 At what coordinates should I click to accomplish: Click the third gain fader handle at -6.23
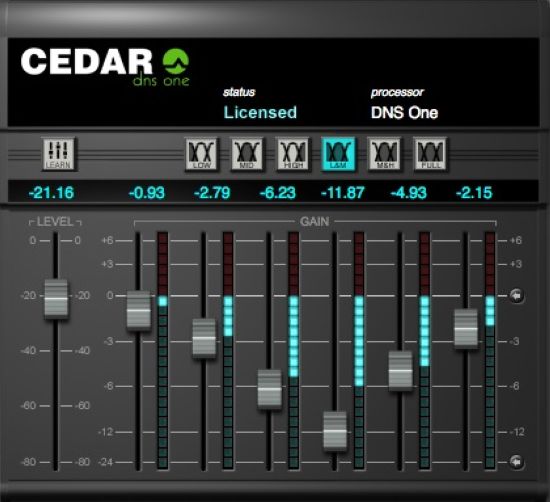point(269,389)
